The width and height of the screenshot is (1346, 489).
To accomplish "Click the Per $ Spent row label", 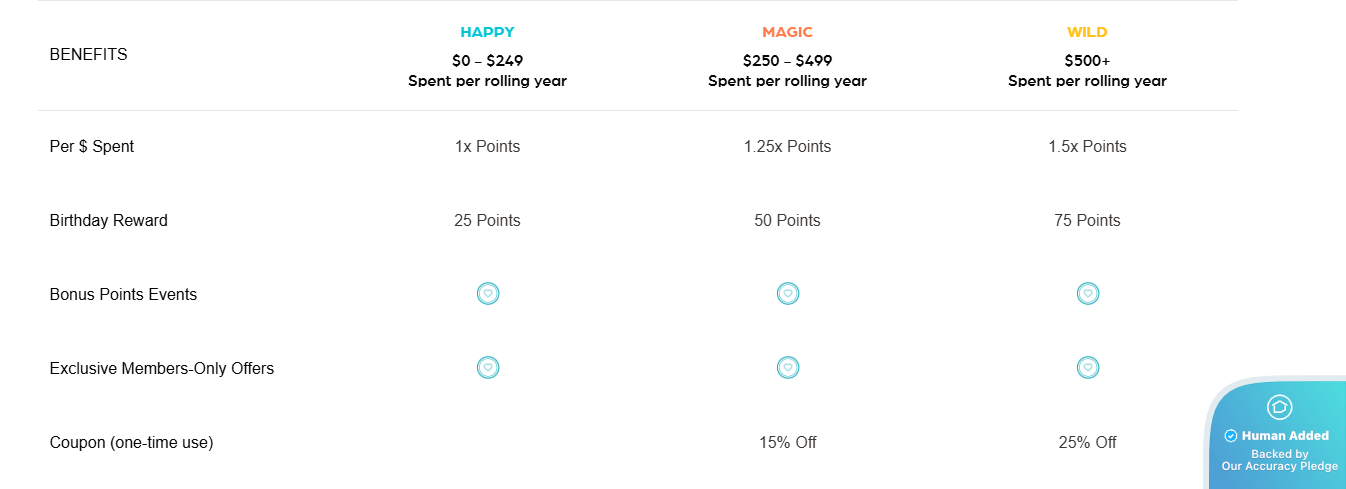I will click(92, 147).
